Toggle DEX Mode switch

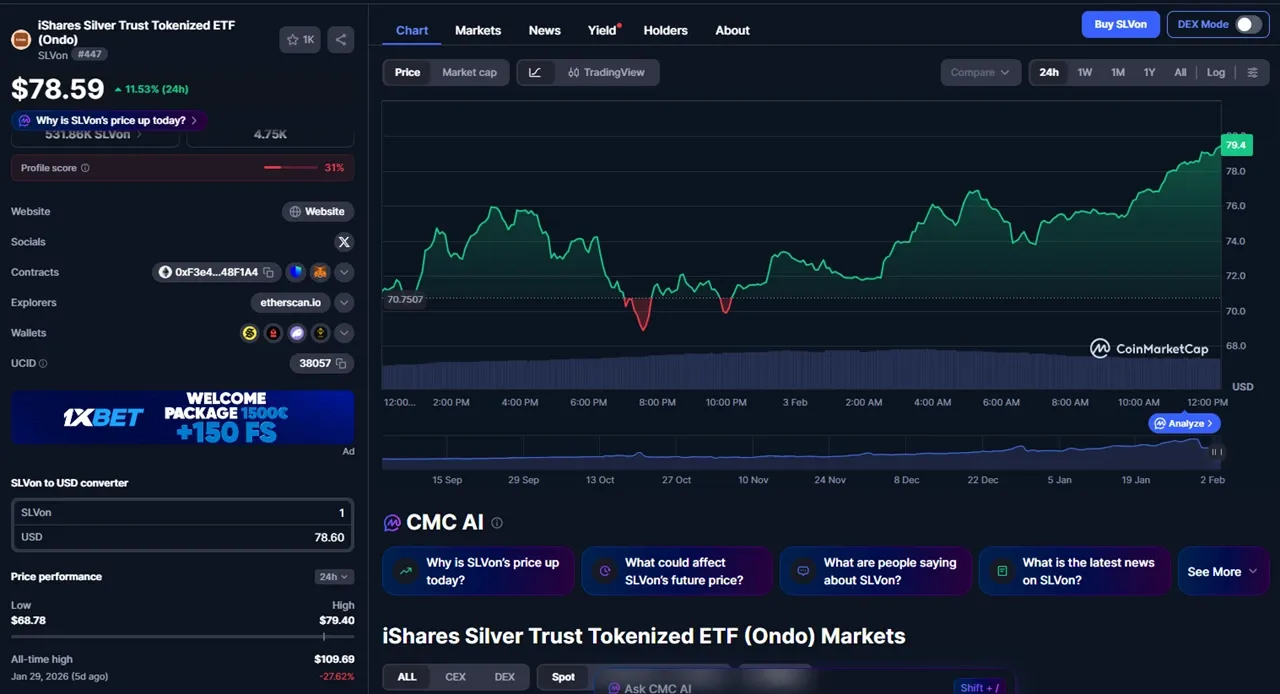(x=1248, y=24)
